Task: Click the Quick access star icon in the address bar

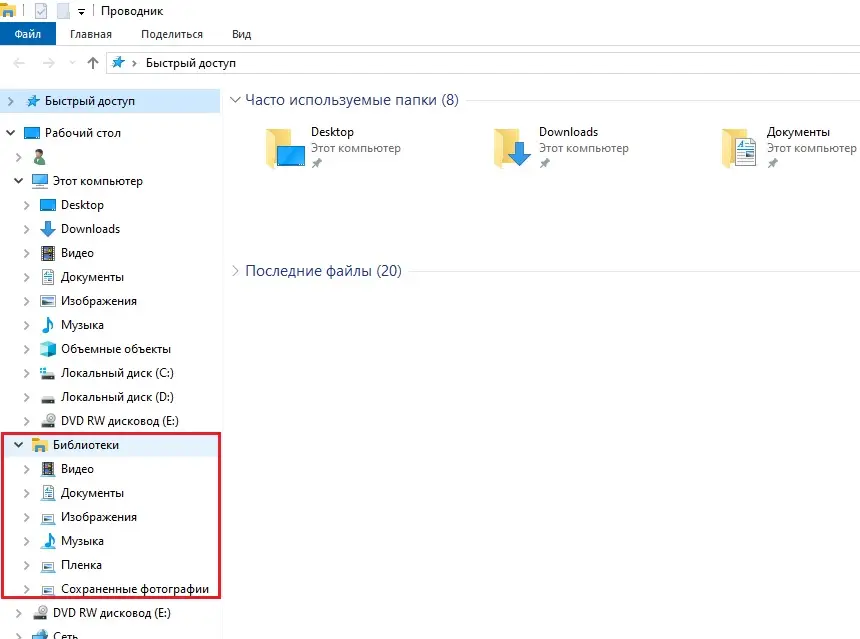Action: click(x=118, y=63)
